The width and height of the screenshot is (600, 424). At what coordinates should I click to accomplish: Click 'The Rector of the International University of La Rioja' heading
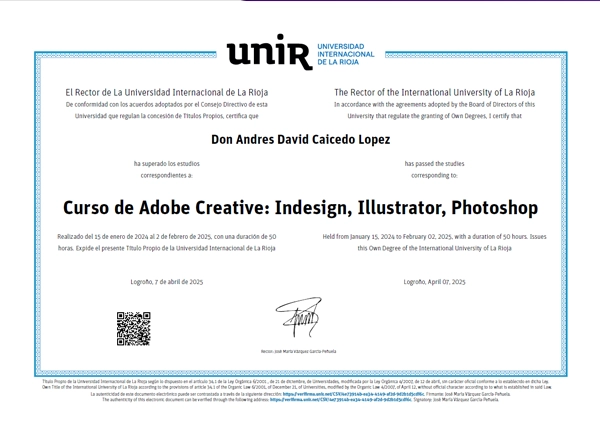pos(434,93)
